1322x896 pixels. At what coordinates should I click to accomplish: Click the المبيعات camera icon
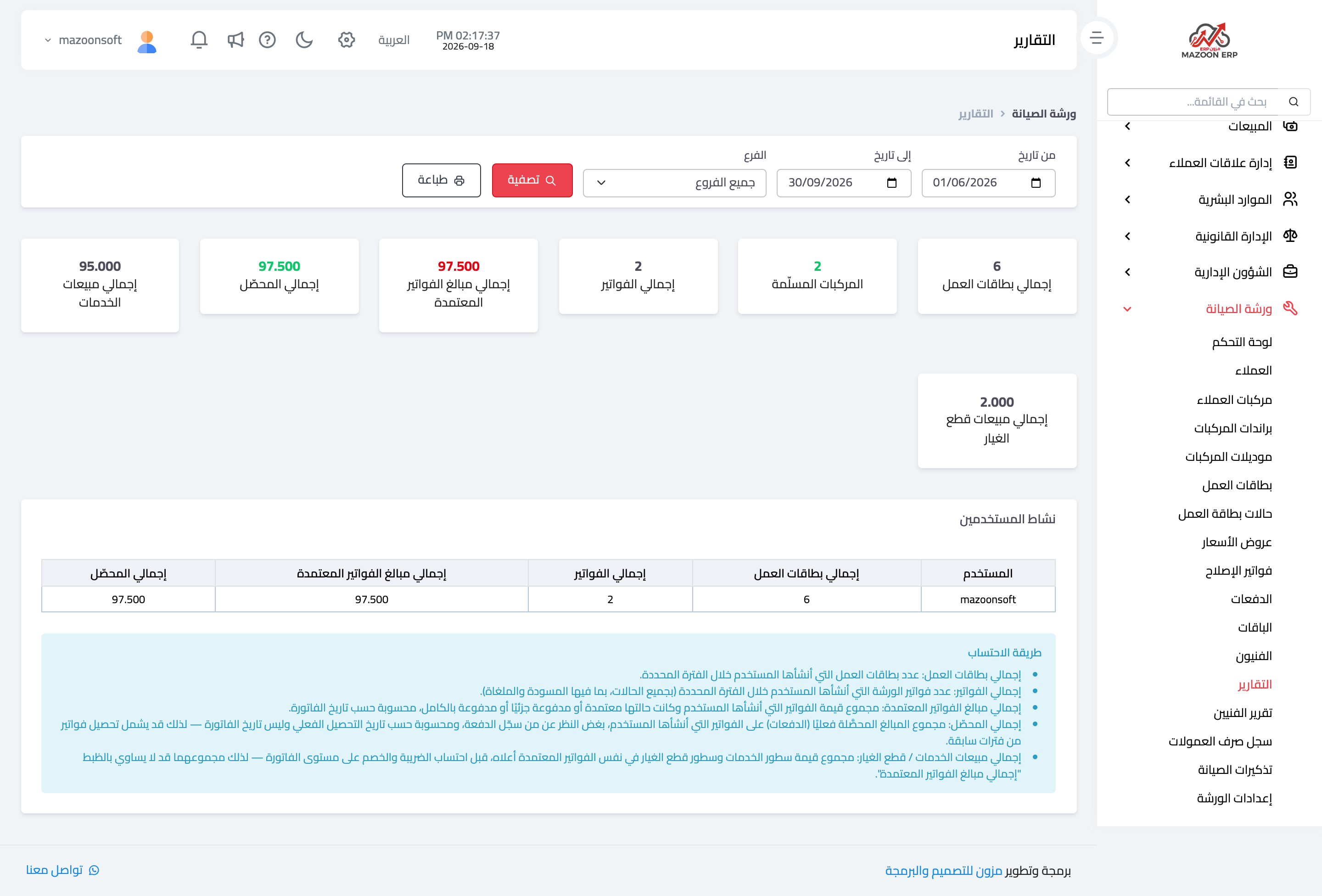coord(1291,126)
